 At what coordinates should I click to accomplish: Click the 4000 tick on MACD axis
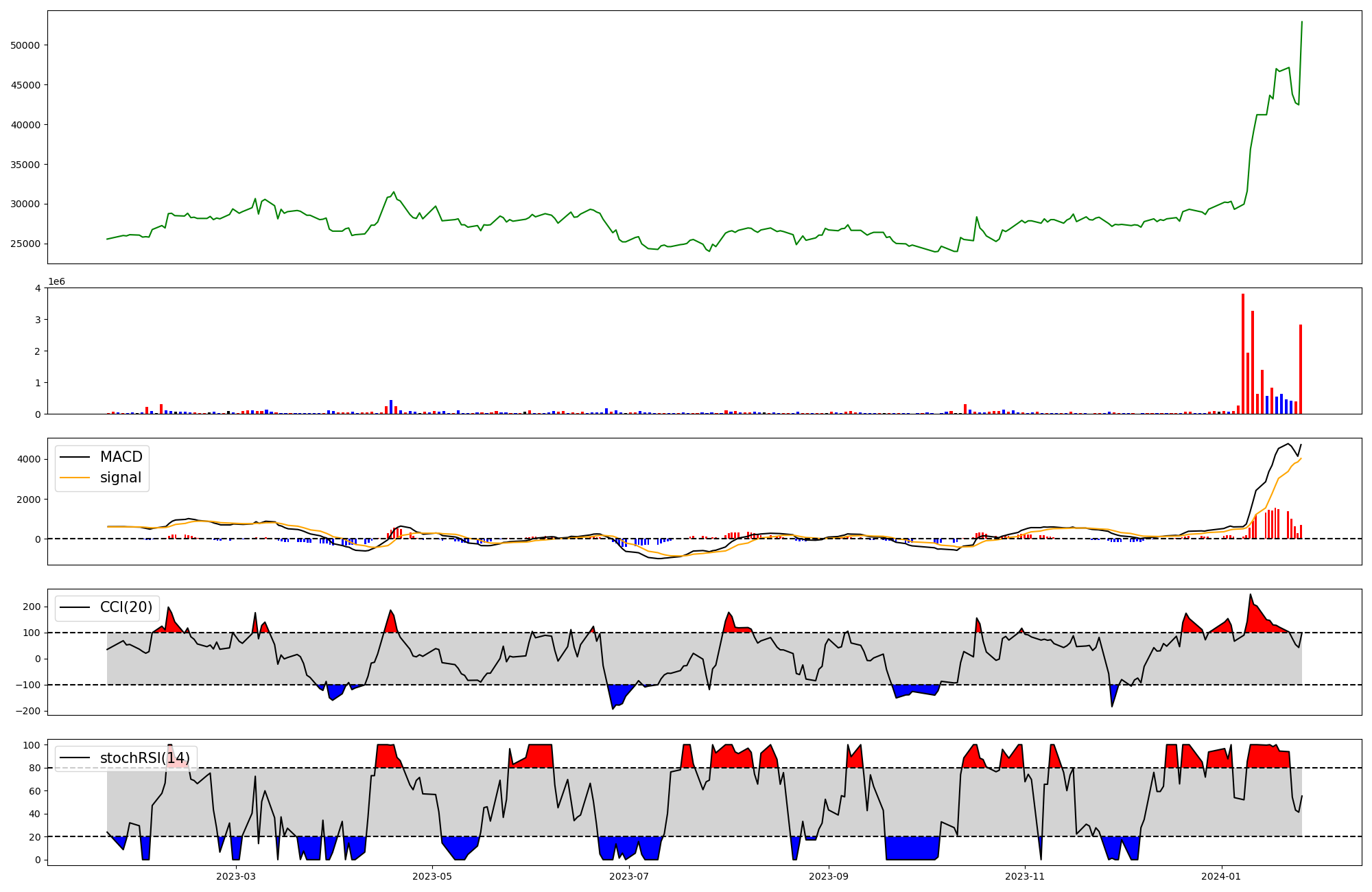click(30, 459)
